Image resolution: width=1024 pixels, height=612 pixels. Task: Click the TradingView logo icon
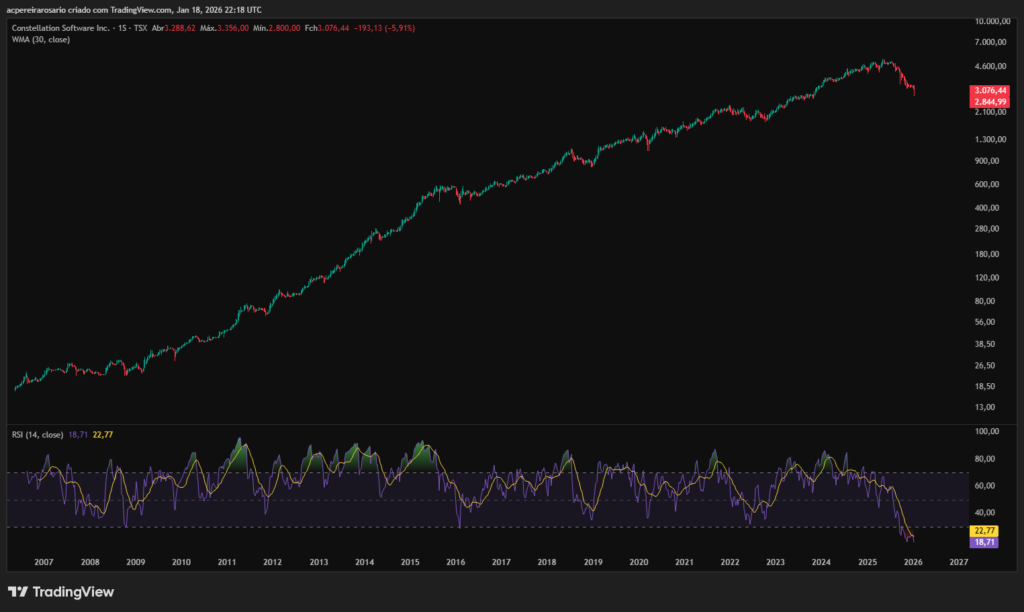click(17, 591)
